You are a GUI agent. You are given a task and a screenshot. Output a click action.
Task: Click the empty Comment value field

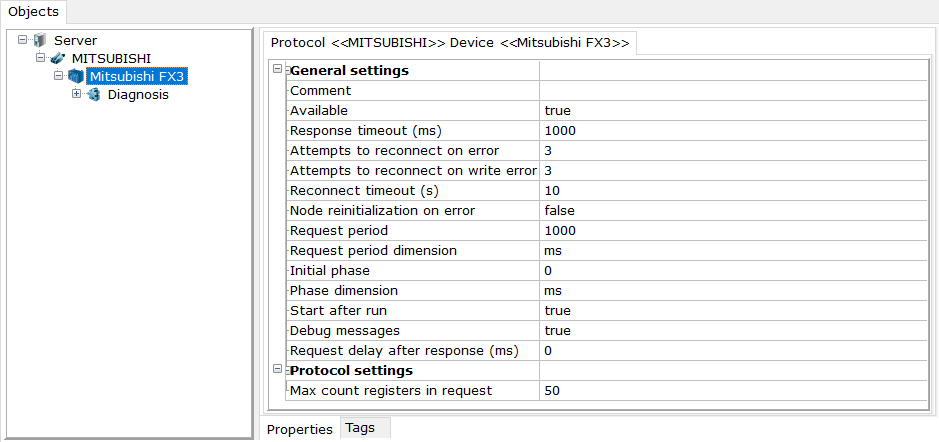734,91
